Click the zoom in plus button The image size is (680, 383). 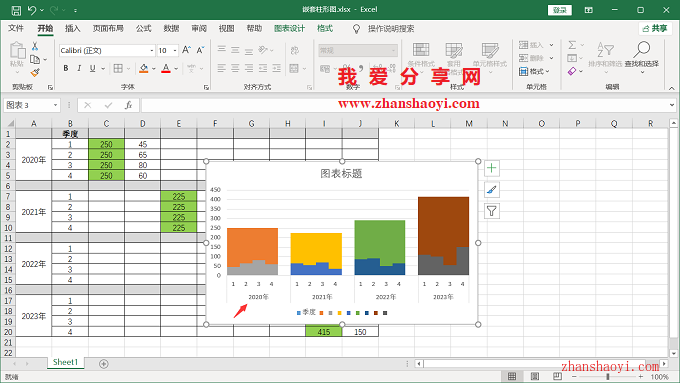pos(641,376)
